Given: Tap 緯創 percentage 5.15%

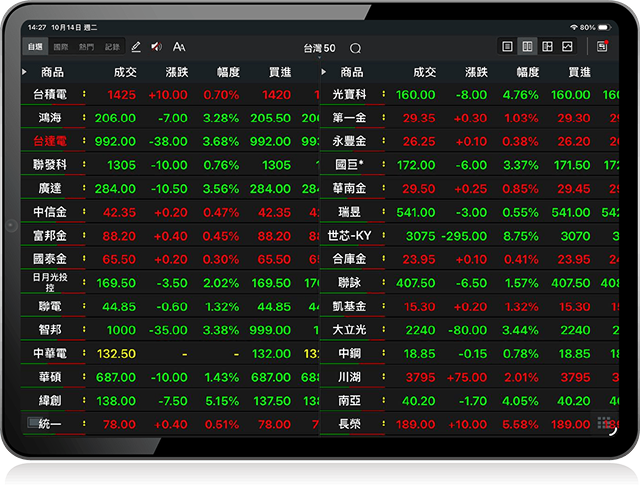Looking at the screenshot, I should (x=222, y=401).
